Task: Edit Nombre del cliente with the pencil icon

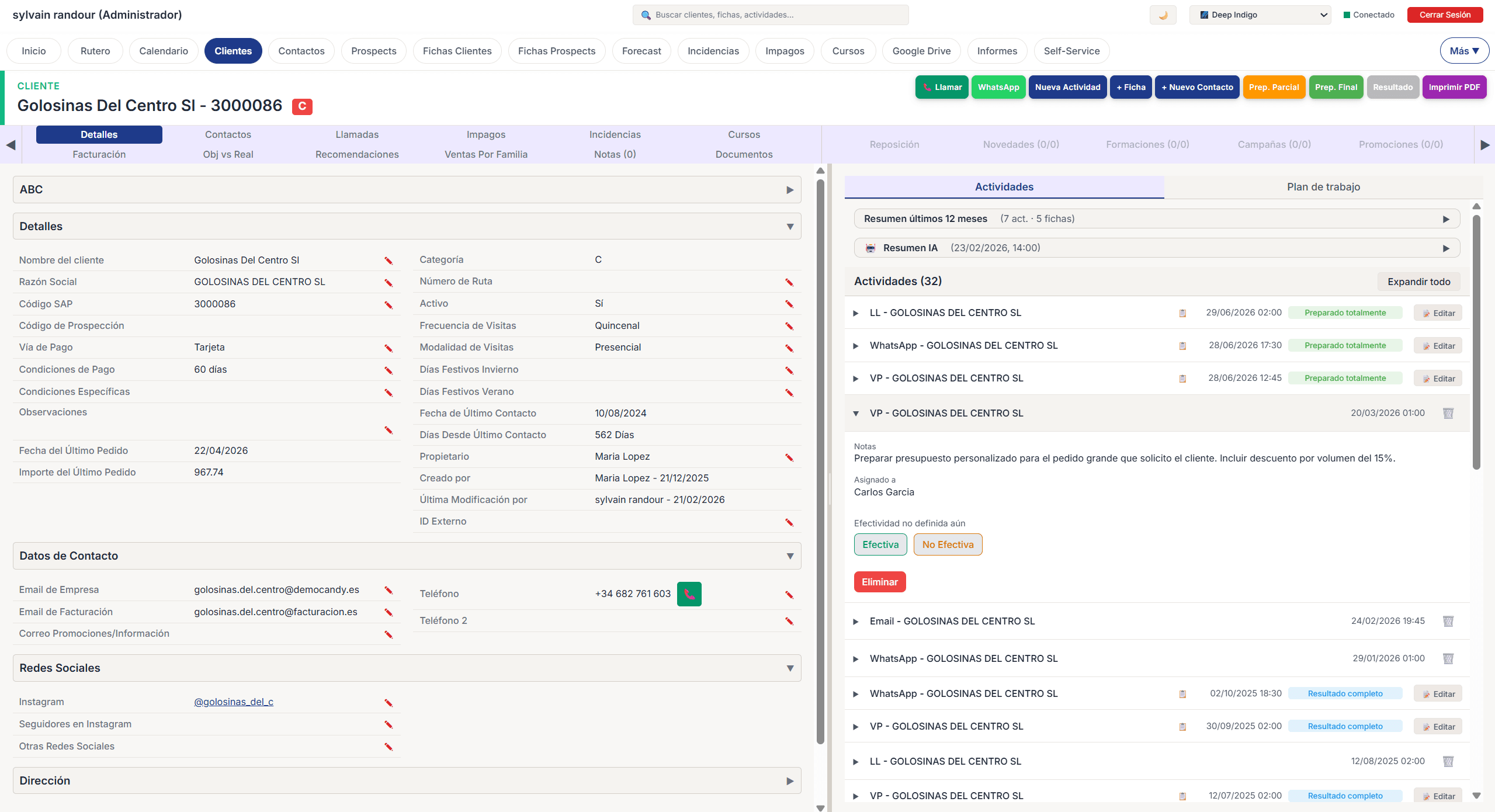Action: [389, 261]
